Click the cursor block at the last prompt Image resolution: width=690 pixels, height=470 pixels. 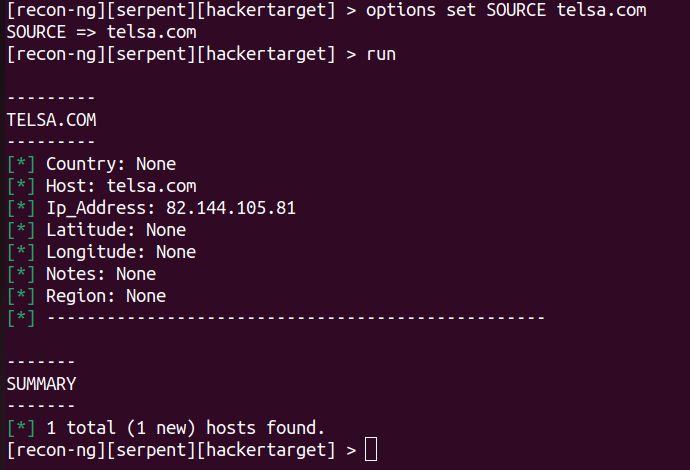point(371,450)
